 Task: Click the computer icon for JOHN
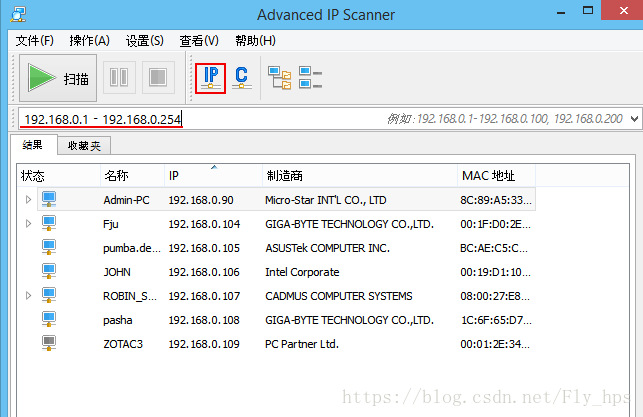49,271
